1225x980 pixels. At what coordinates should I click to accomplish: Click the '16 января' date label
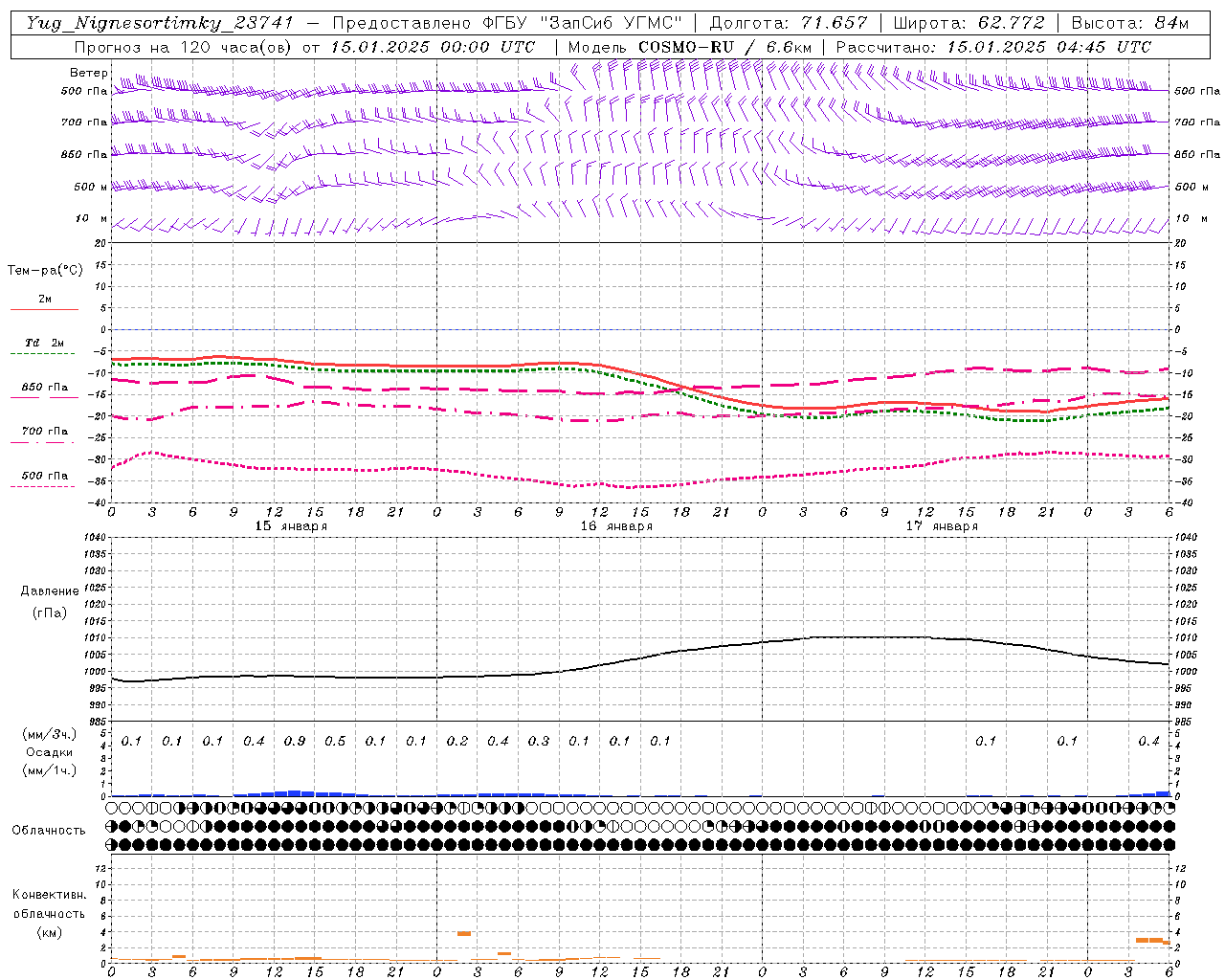(616, 526)
